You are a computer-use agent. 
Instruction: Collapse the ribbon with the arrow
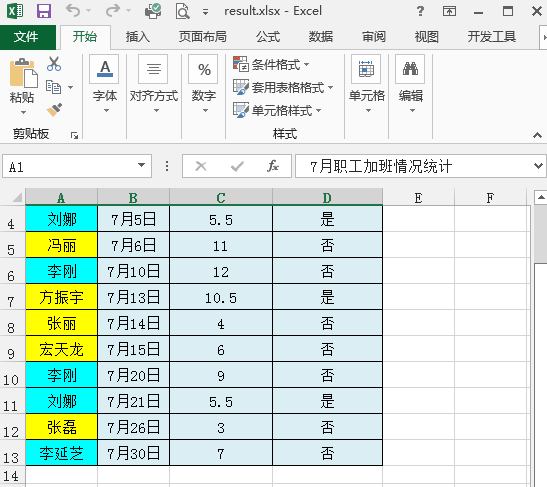click(x=538, y=135)
